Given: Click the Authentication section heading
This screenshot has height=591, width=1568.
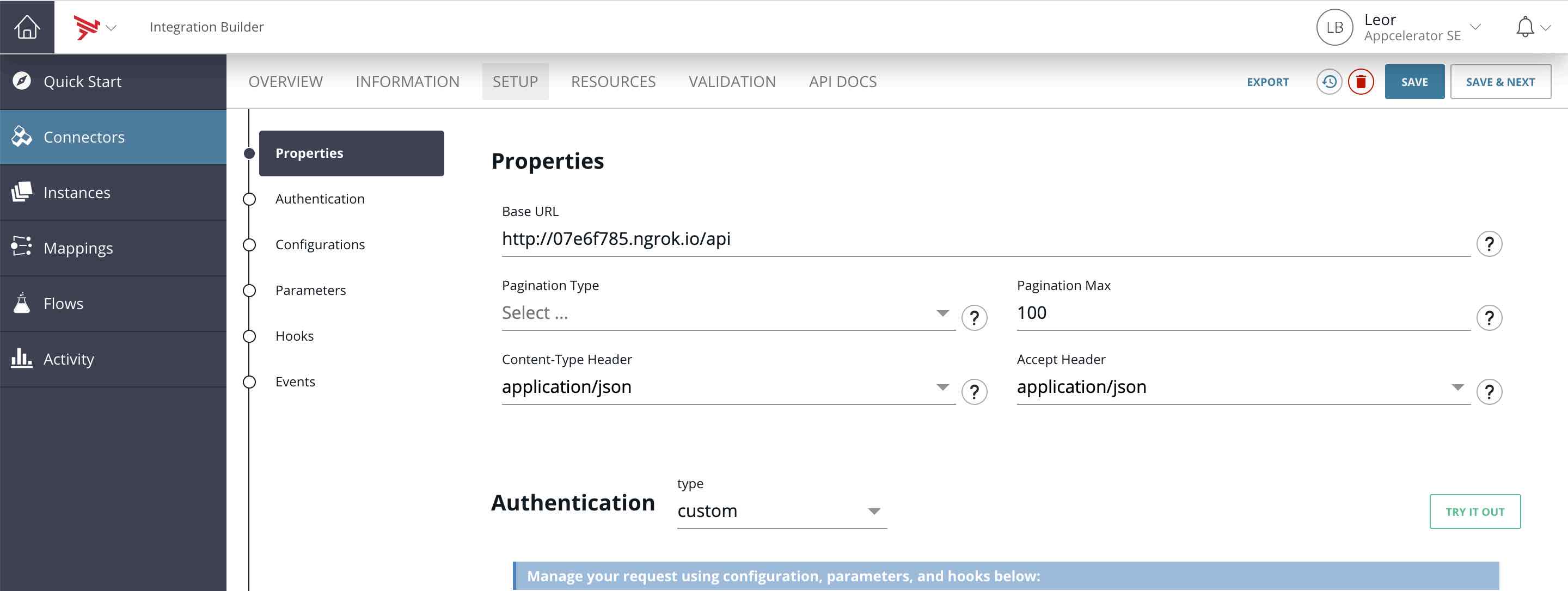Looking at the screenshot, I should pyautogui.click(x=573, y=503).
